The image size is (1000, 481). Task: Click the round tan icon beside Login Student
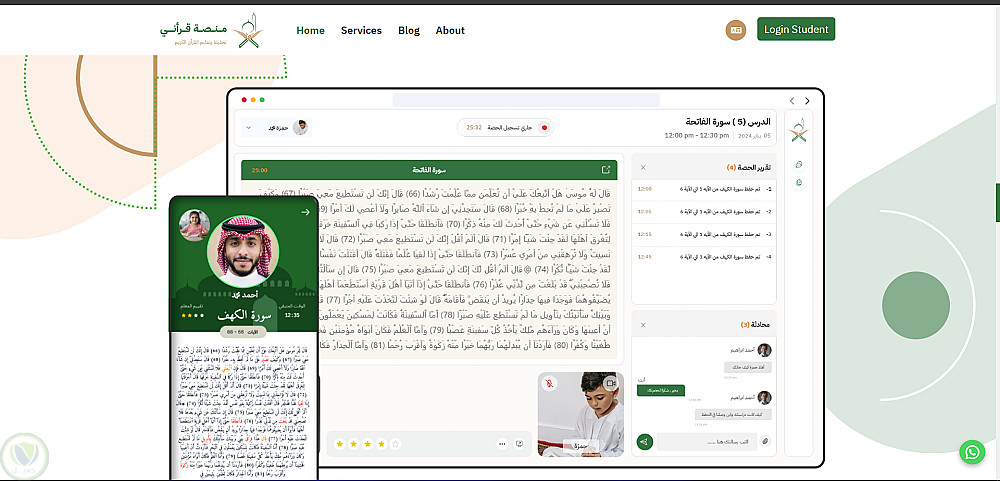click(735, 30)
